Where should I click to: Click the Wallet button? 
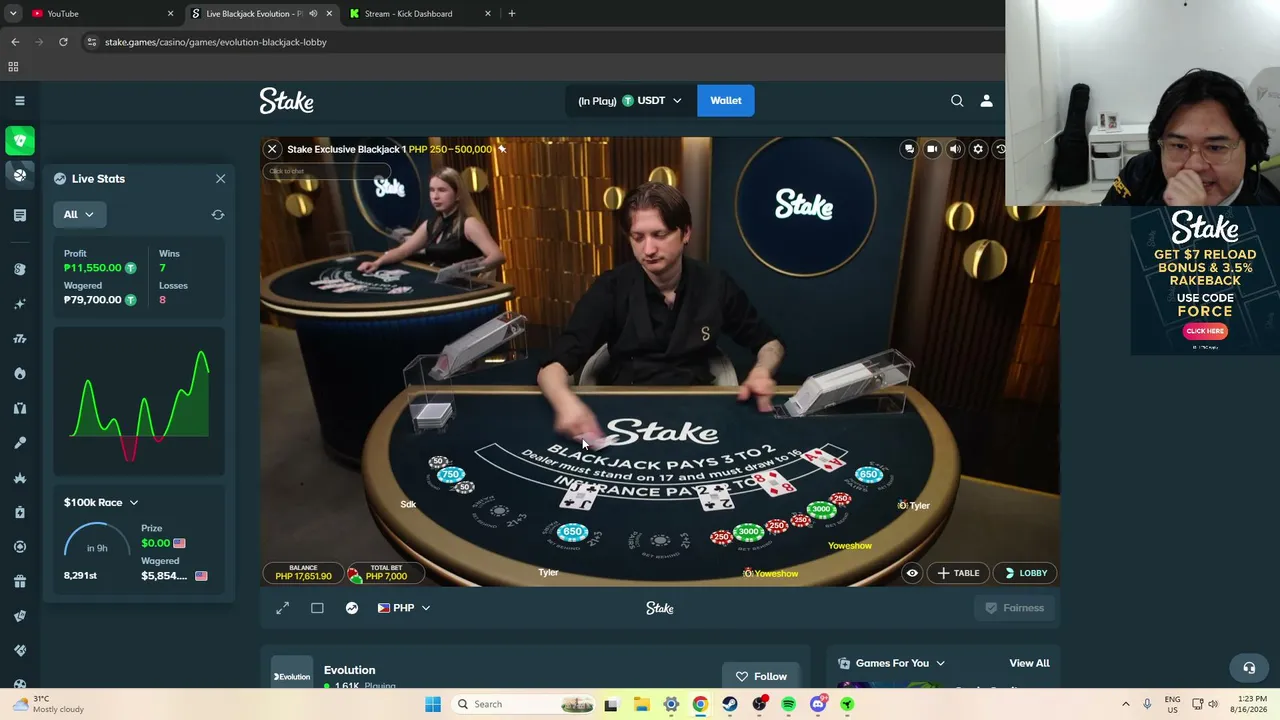[x=726, y=100]
